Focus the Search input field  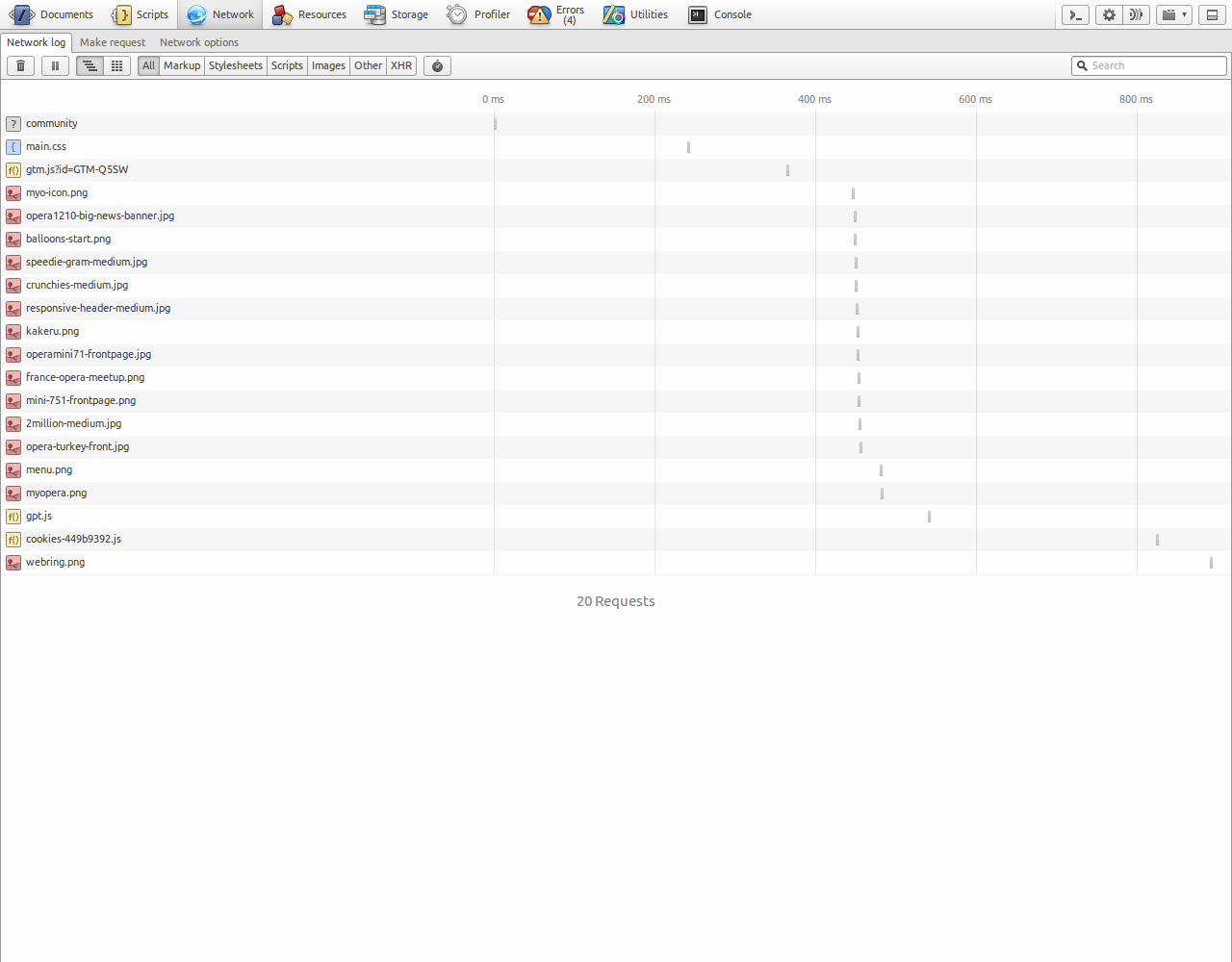[x=1149, y=65]
